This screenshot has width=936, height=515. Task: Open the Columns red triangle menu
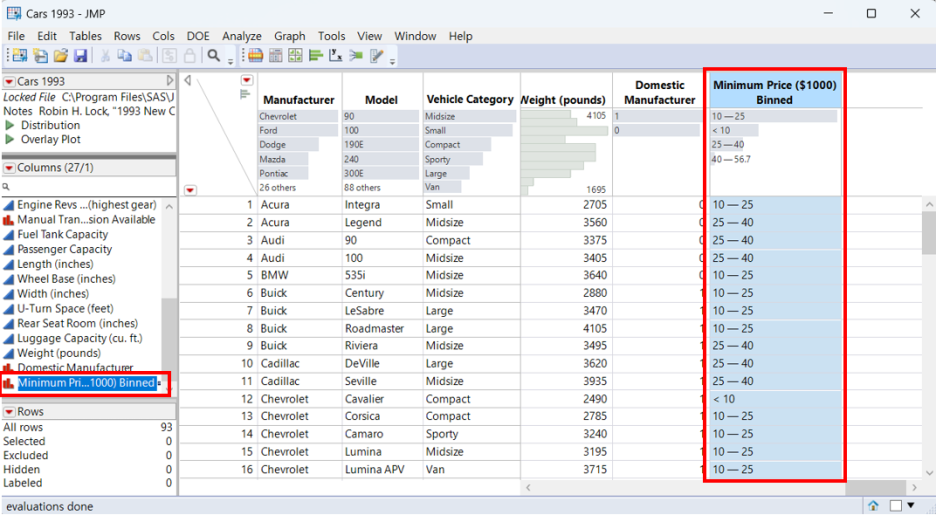click(x=9, y=168)
